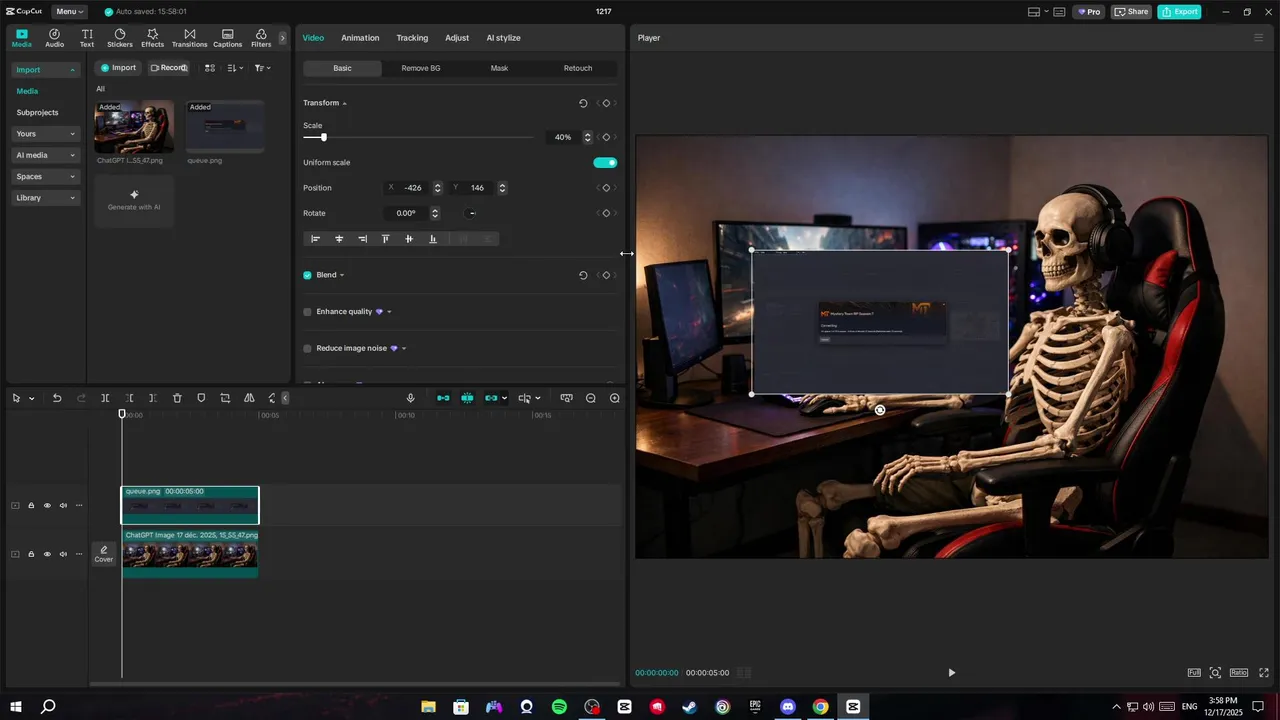
Task: Click the Cover edit button
Action: pyautogui.click(x=104, y=554)
